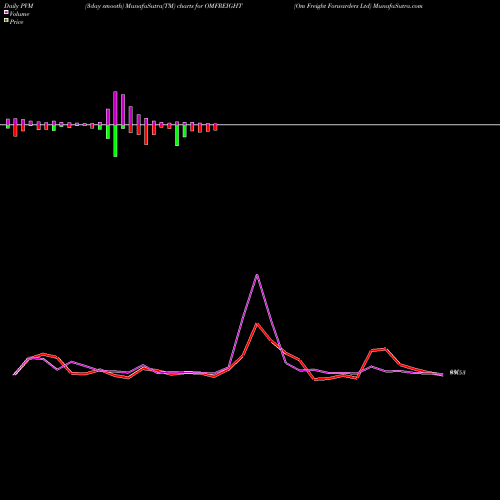
Task: Click the red line peak point
Action: (257, 323)
